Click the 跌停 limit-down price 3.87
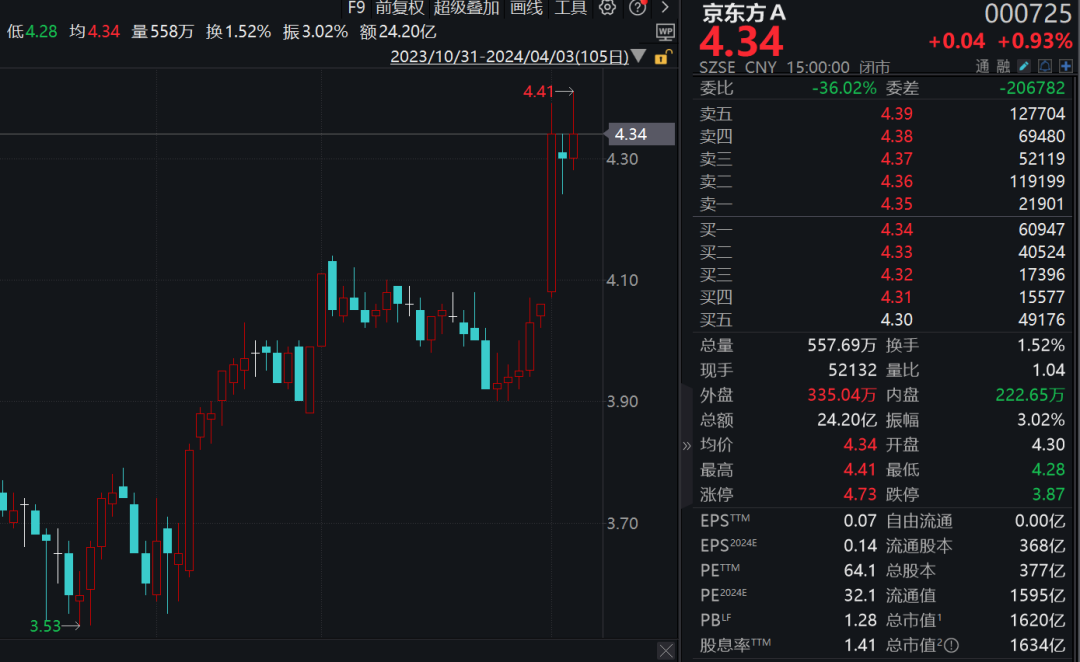Viewport: 1080px width, 662px height. point(1048,495)
